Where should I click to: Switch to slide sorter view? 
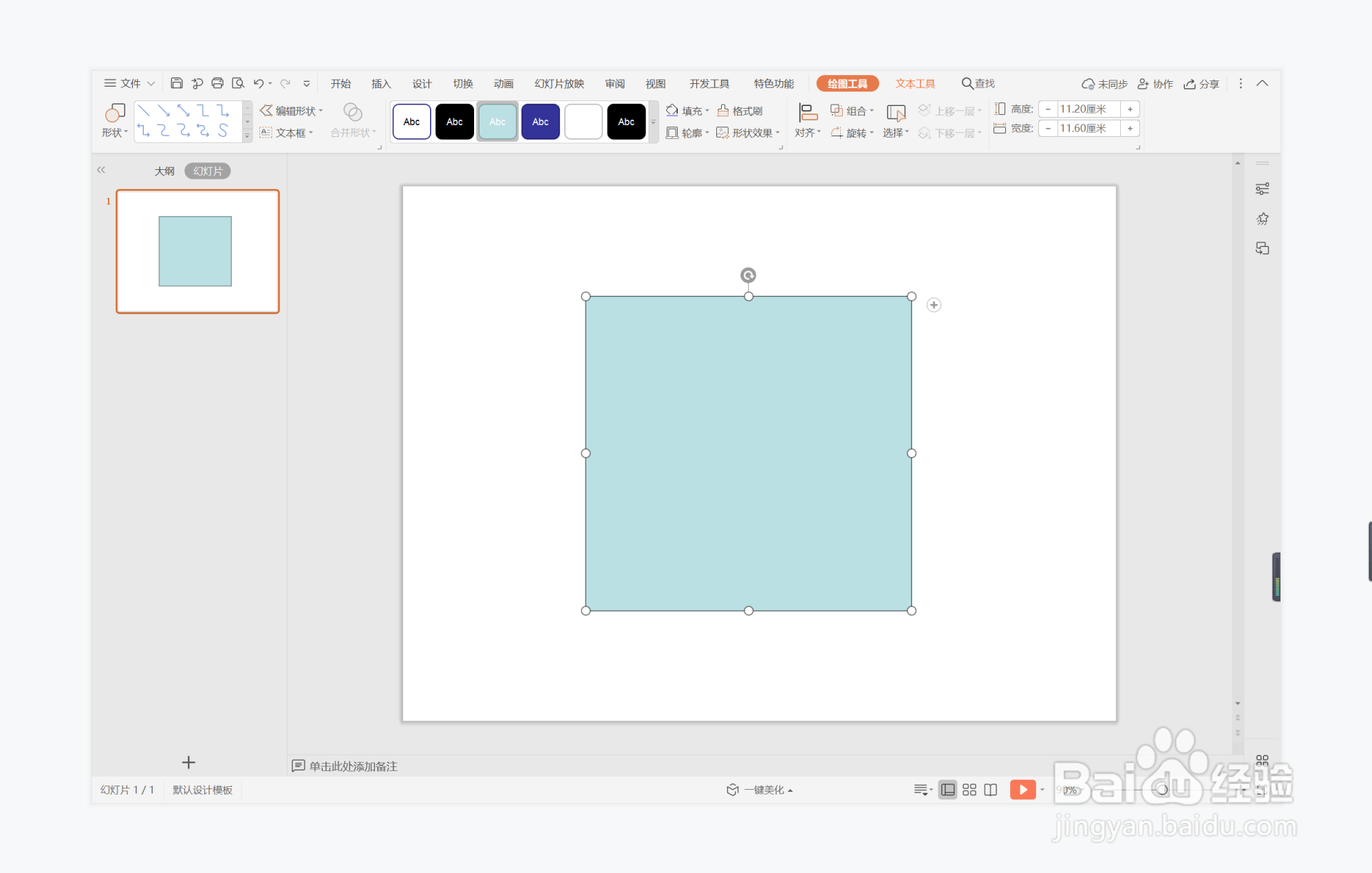coord(969,790)
